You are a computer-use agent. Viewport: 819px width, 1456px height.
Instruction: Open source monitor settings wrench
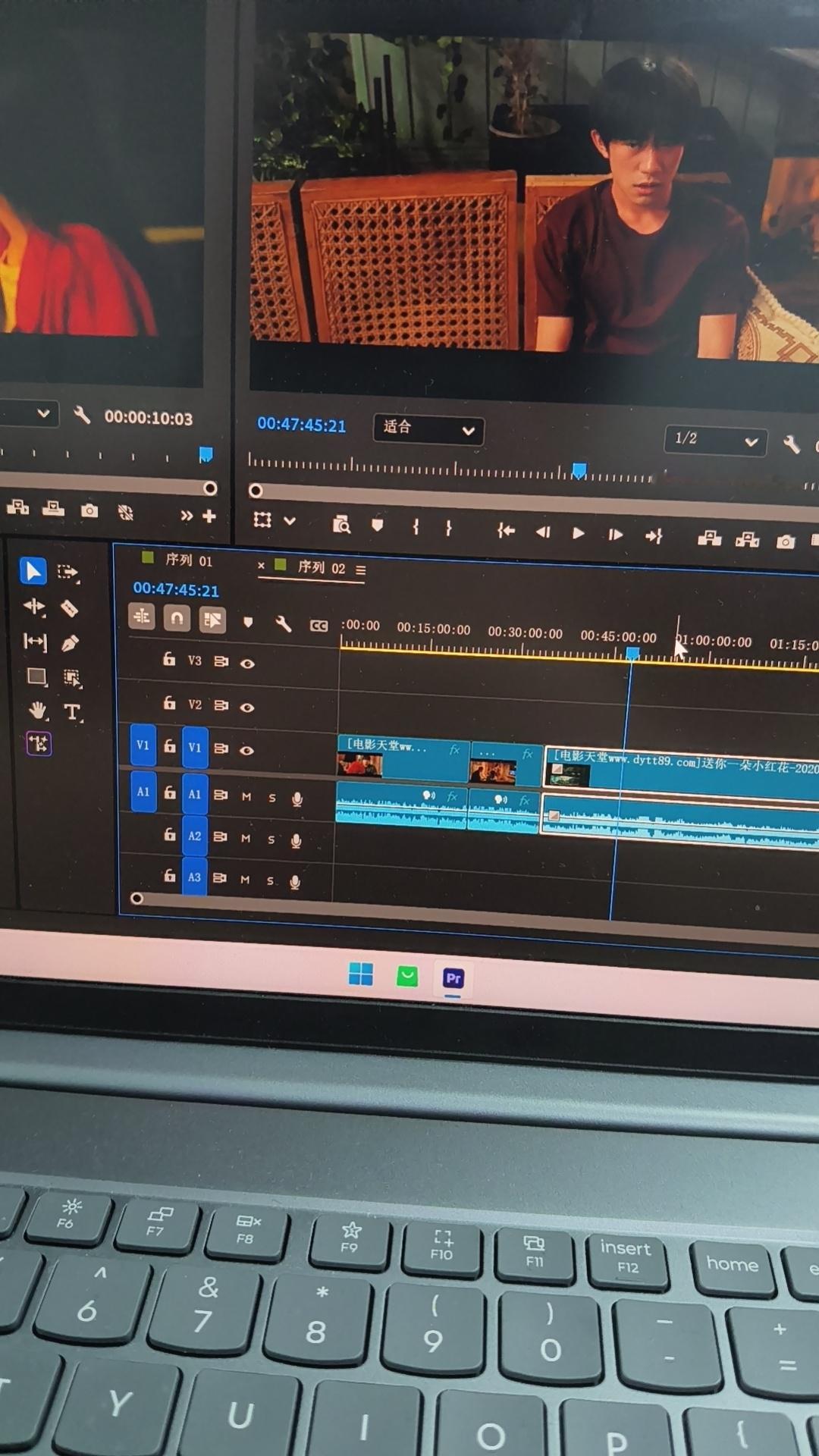pos(82,416)
